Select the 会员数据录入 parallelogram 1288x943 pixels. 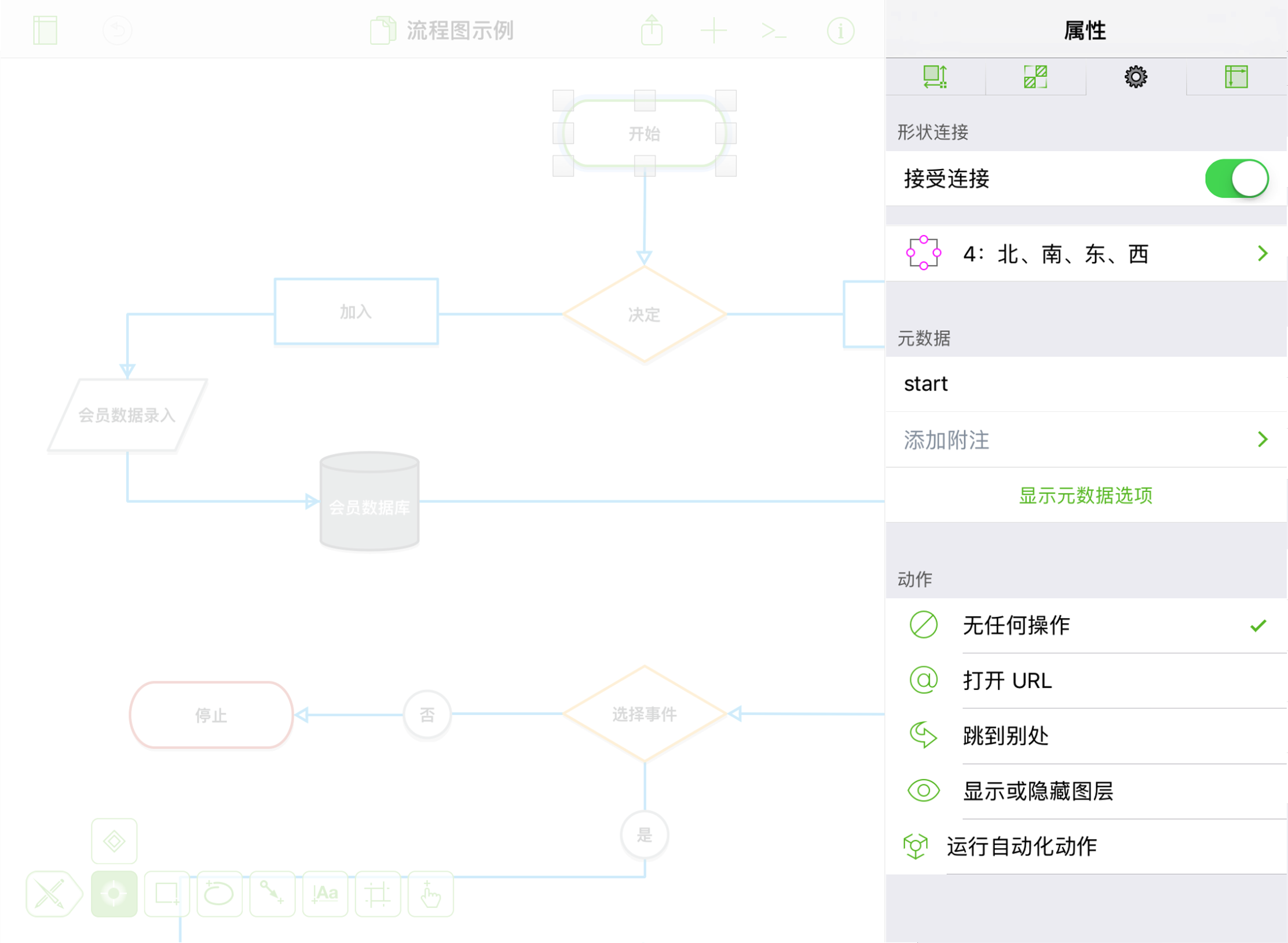(127, 415)
